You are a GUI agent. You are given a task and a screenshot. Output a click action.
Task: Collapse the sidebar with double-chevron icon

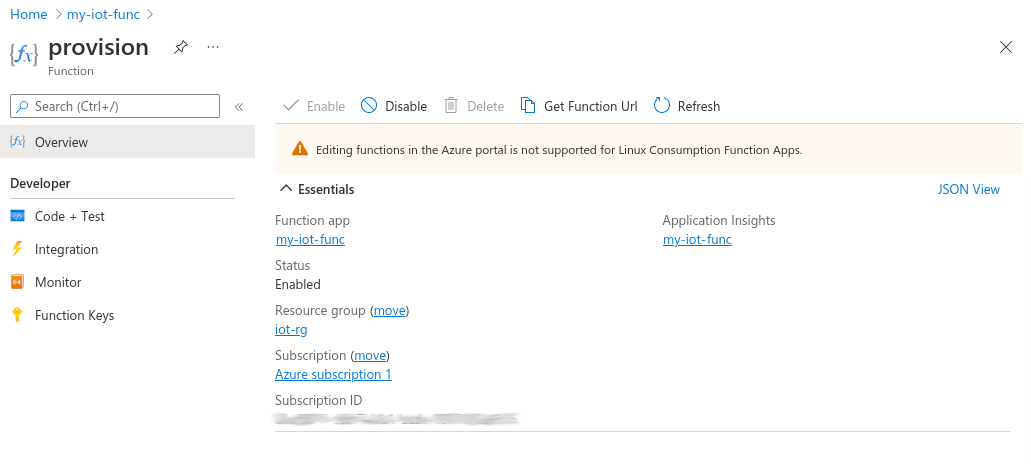click(x=239, y=106)
